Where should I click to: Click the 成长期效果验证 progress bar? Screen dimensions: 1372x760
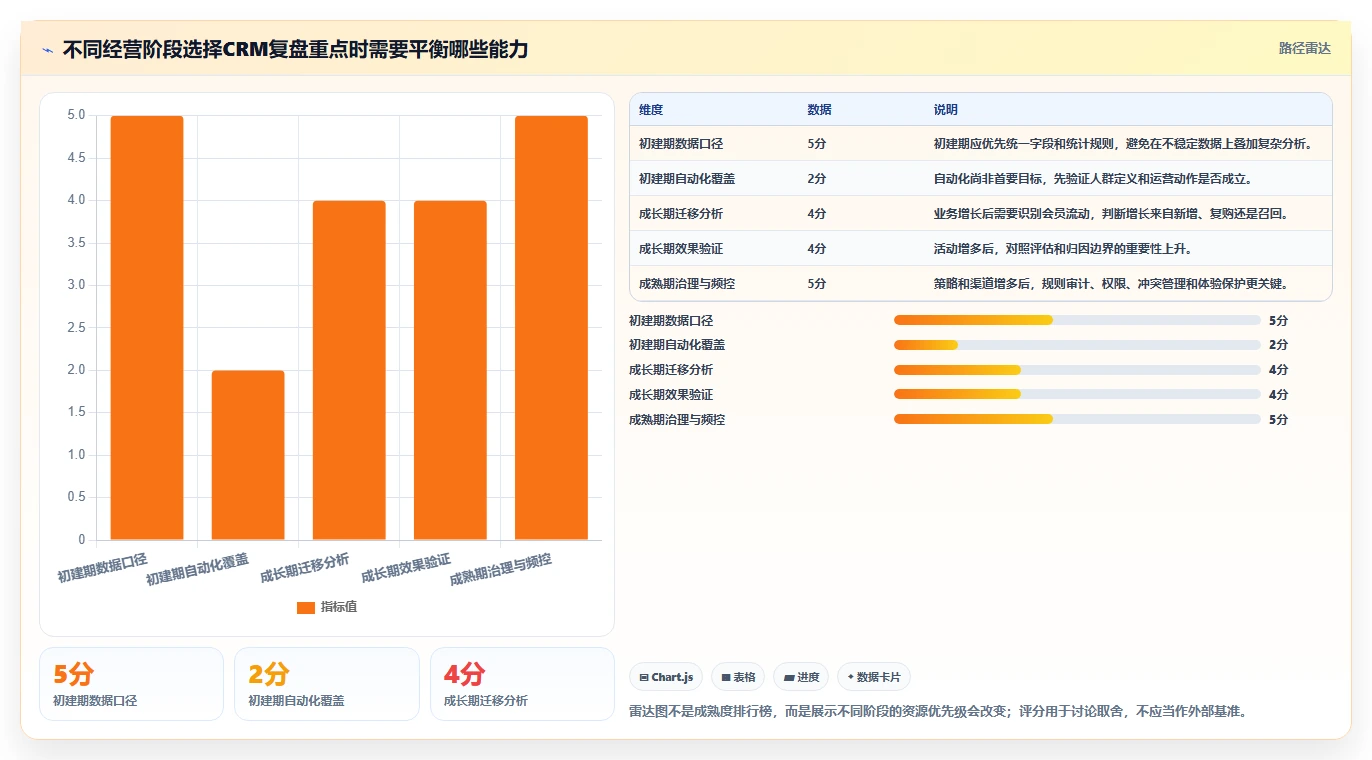click(1077, 394)
